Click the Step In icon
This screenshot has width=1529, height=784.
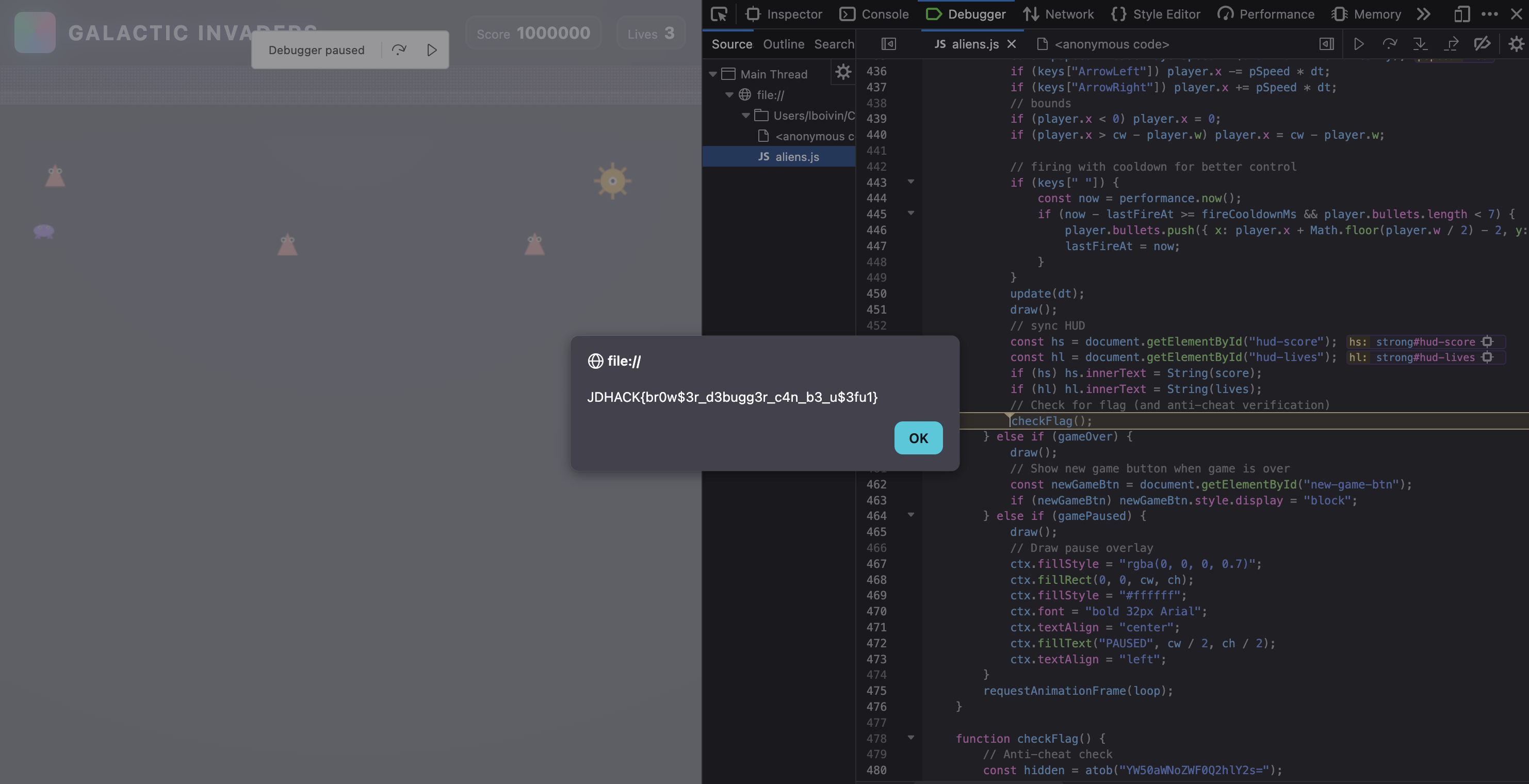pos(1420,44)
